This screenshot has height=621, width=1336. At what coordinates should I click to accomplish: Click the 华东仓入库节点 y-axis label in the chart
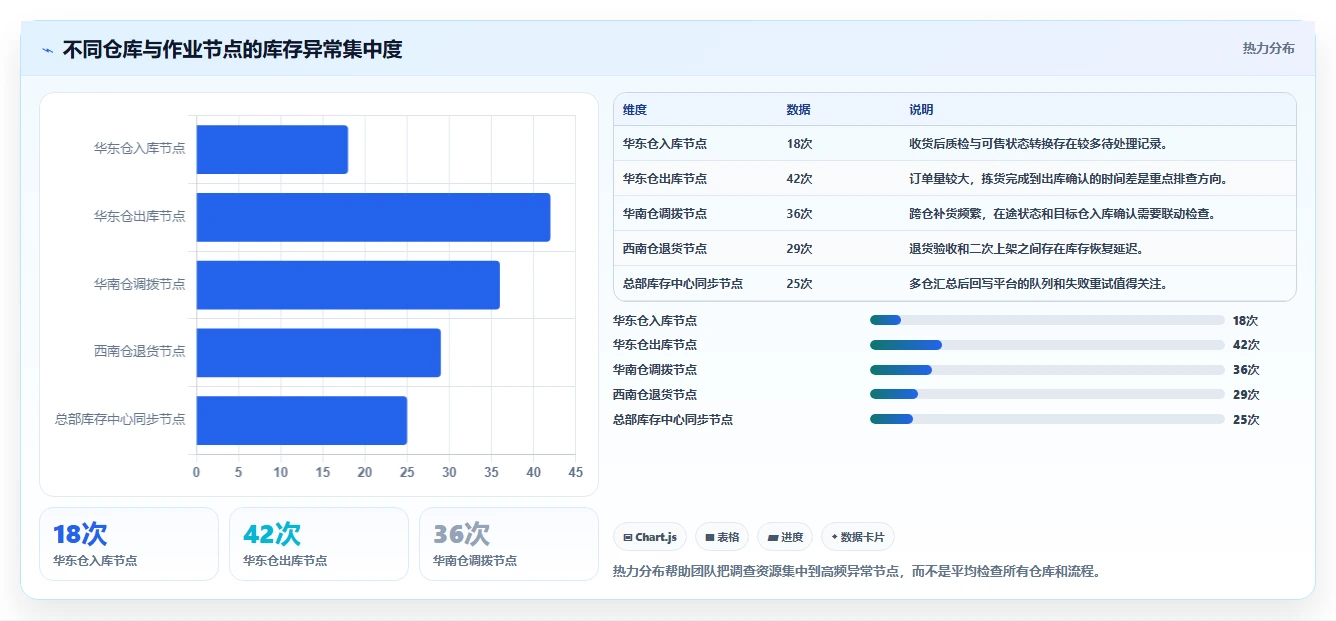tap(140, 149)
